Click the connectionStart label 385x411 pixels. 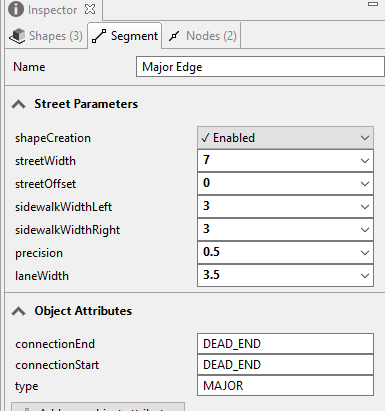(57, 365)
